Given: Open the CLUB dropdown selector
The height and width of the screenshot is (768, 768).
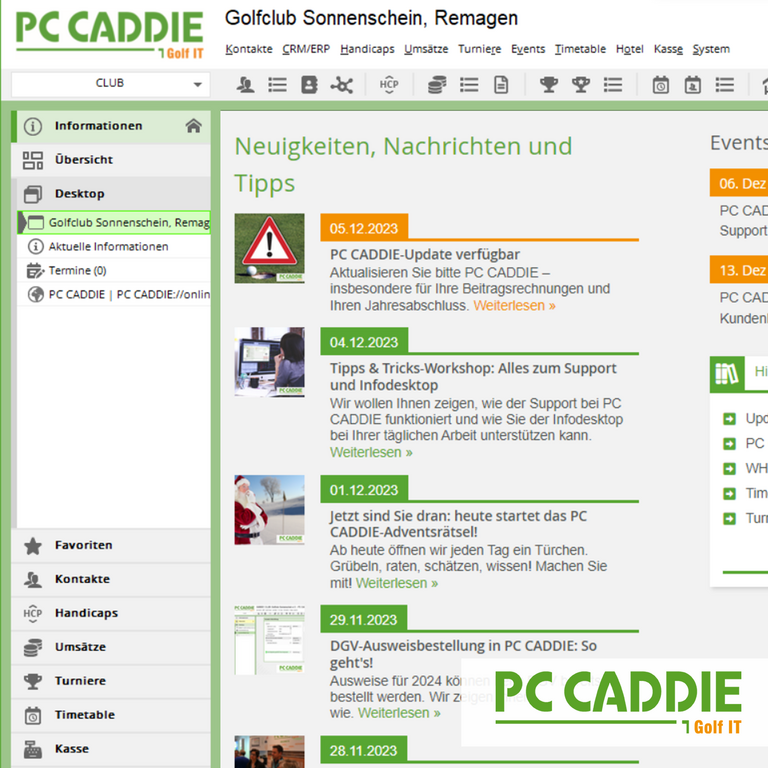Looking at the screenshot, I should point(111,84).
